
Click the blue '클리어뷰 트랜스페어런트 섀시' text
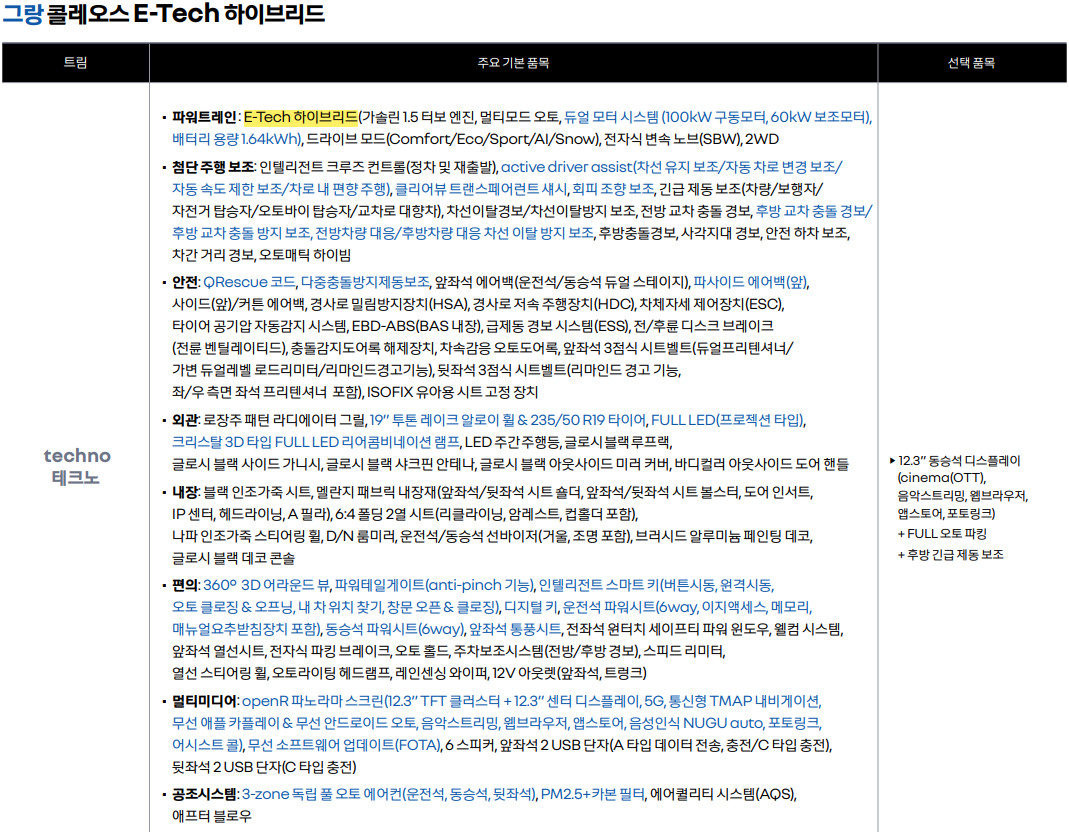[x=481, y=189]
